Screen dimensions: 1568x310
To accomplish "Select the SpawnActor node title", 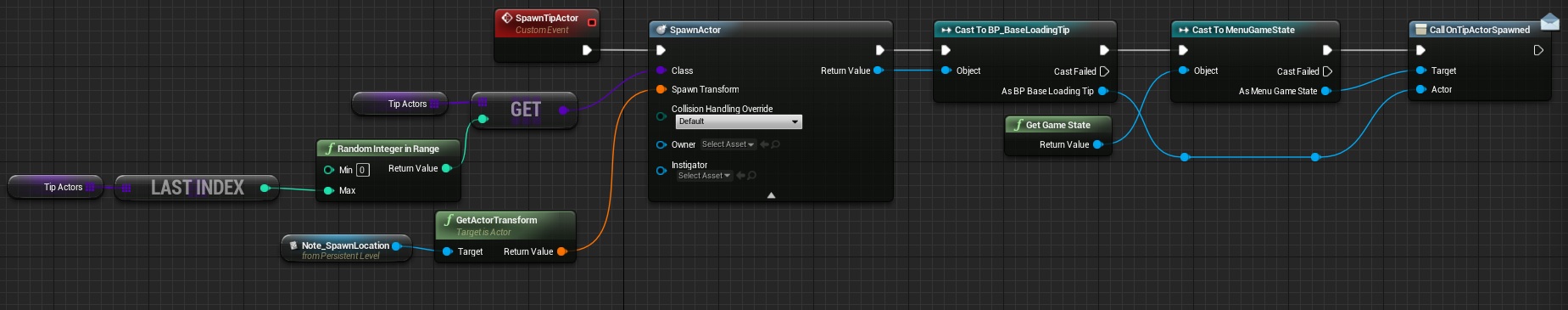I will pos(695,30).
